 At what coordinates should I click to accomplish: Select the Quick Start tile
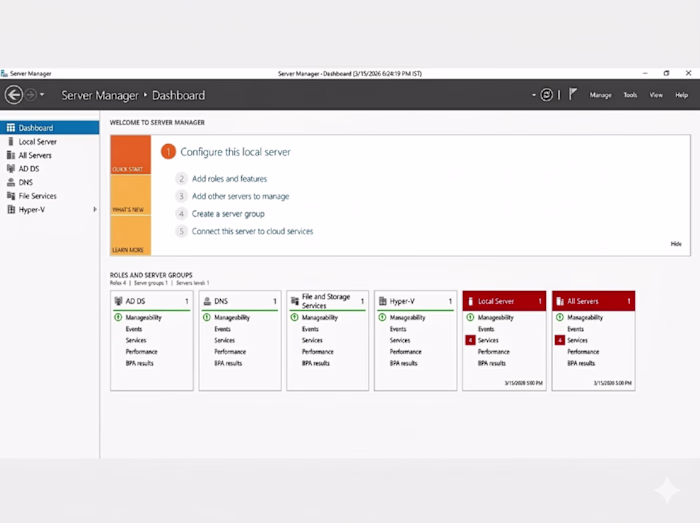[x=131, y=155]
